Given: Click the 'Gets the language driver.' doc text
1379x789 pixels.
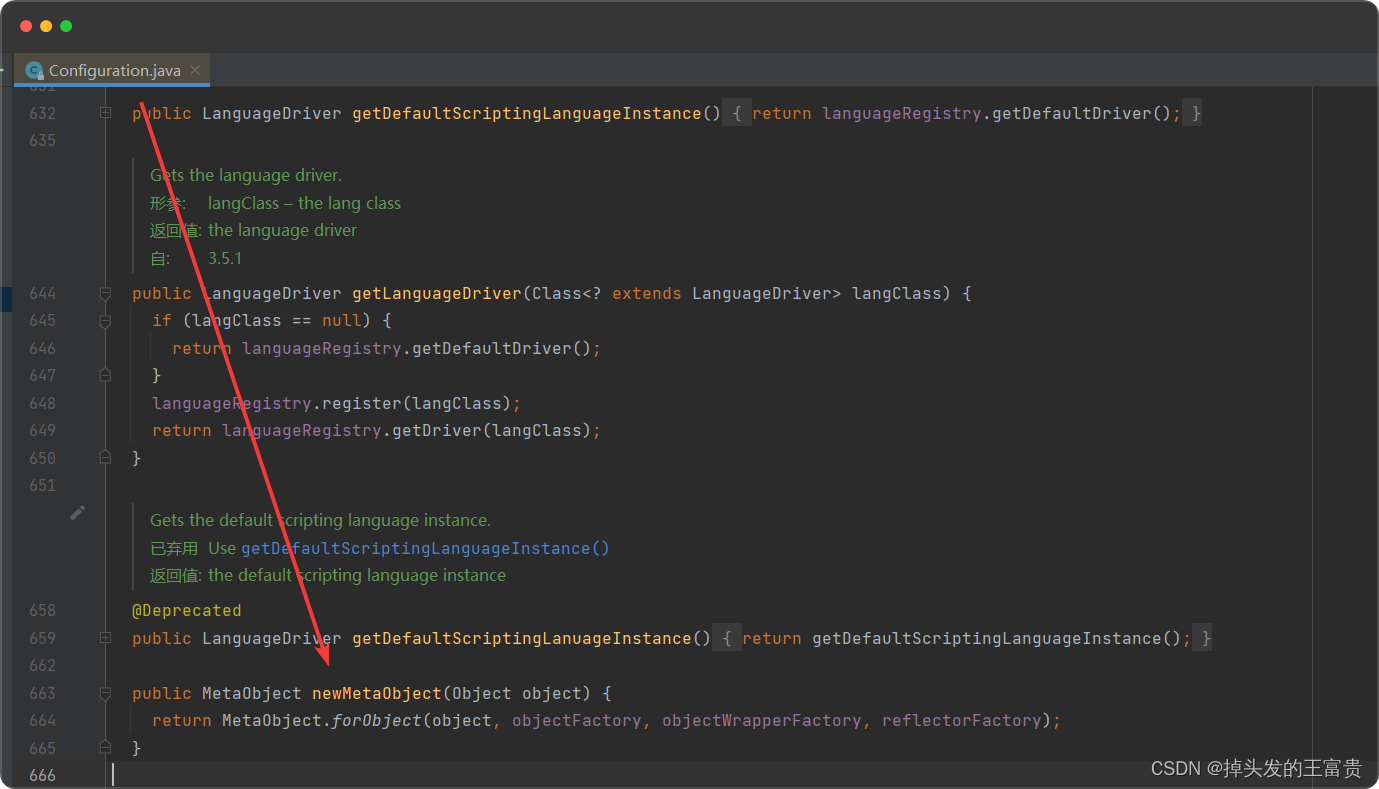Looking at the screenshot, I should (x=246, y=175).
